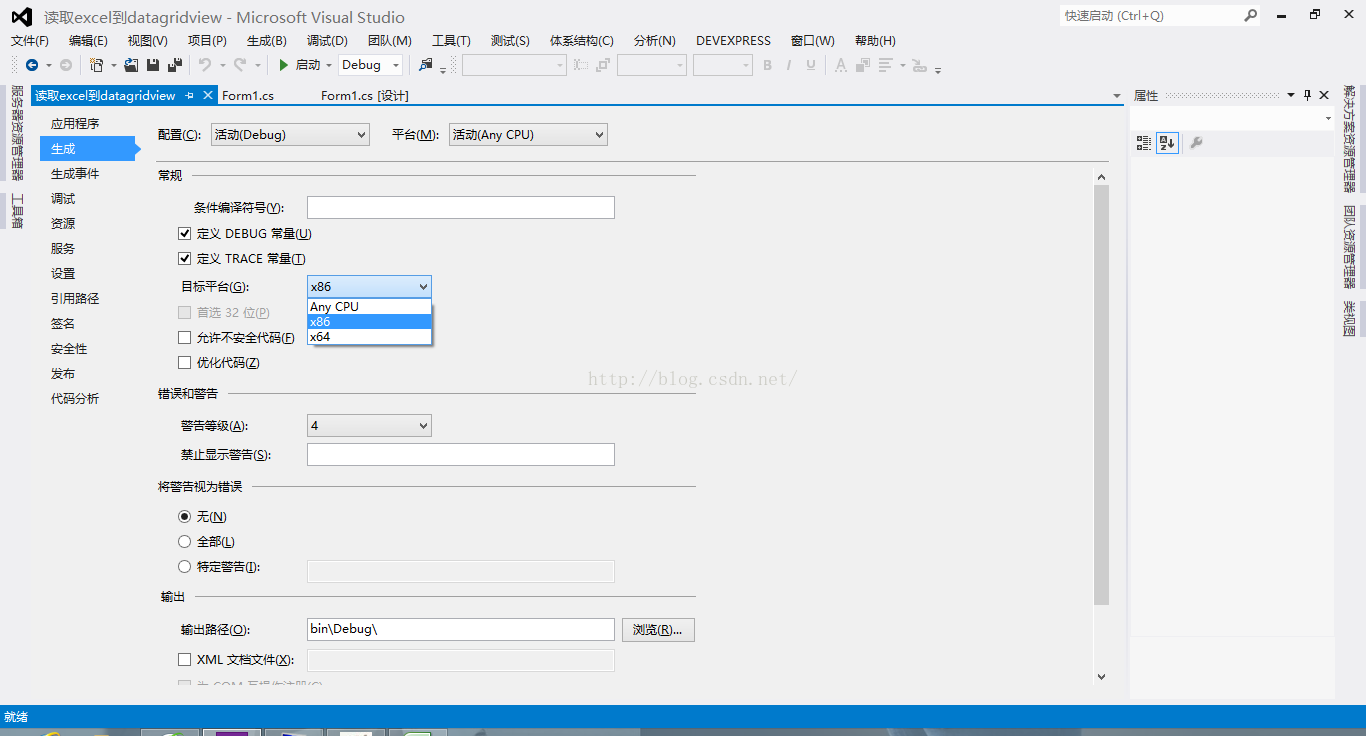The image size is (1366, 736).
Task: Pin the Properties panel with pushpin icon
Action: pyautogui.click(x=1307, y=95)
